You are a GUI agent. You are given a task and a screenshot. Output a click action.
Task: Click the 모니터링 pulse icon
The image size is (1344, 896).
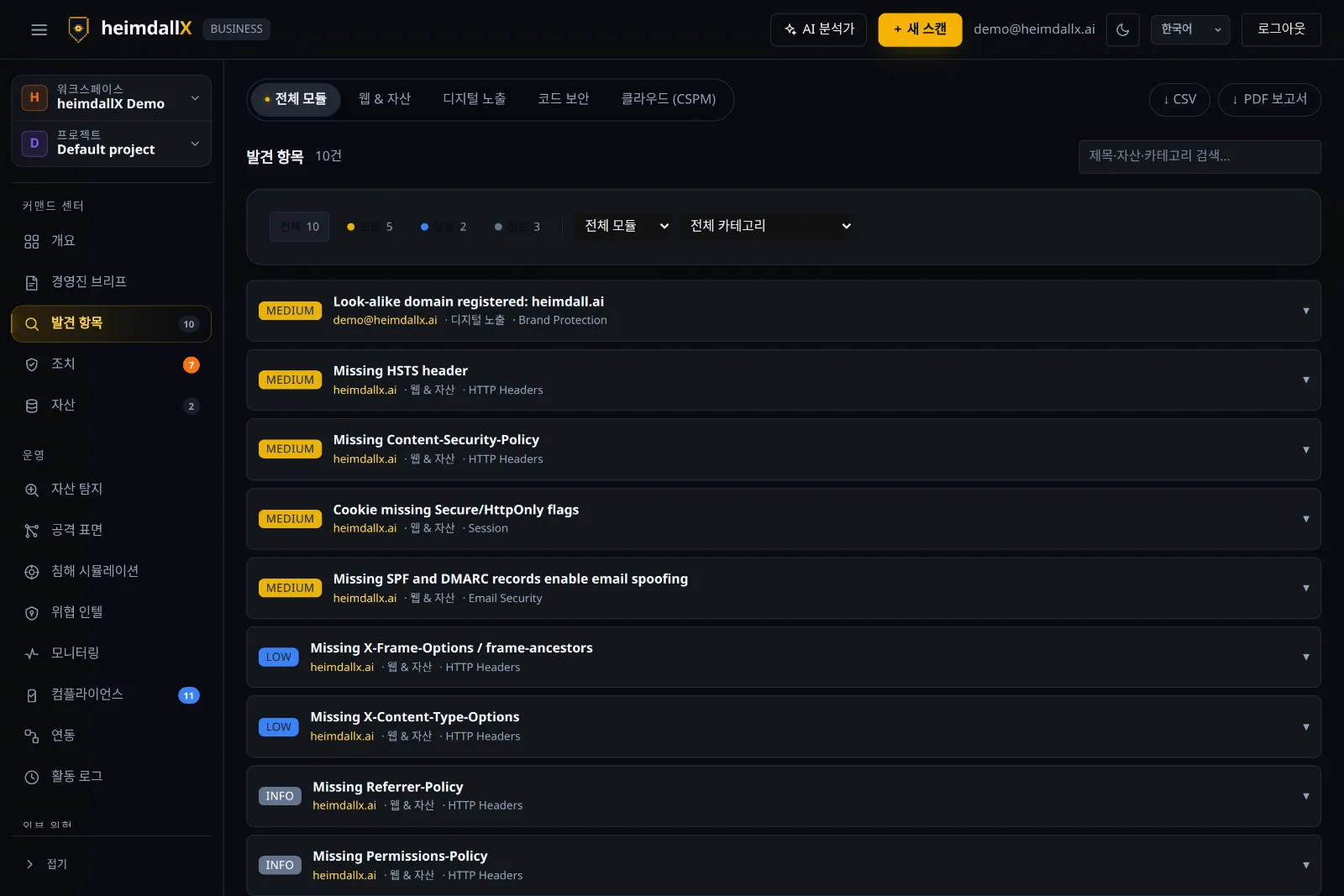coord(32,653)
